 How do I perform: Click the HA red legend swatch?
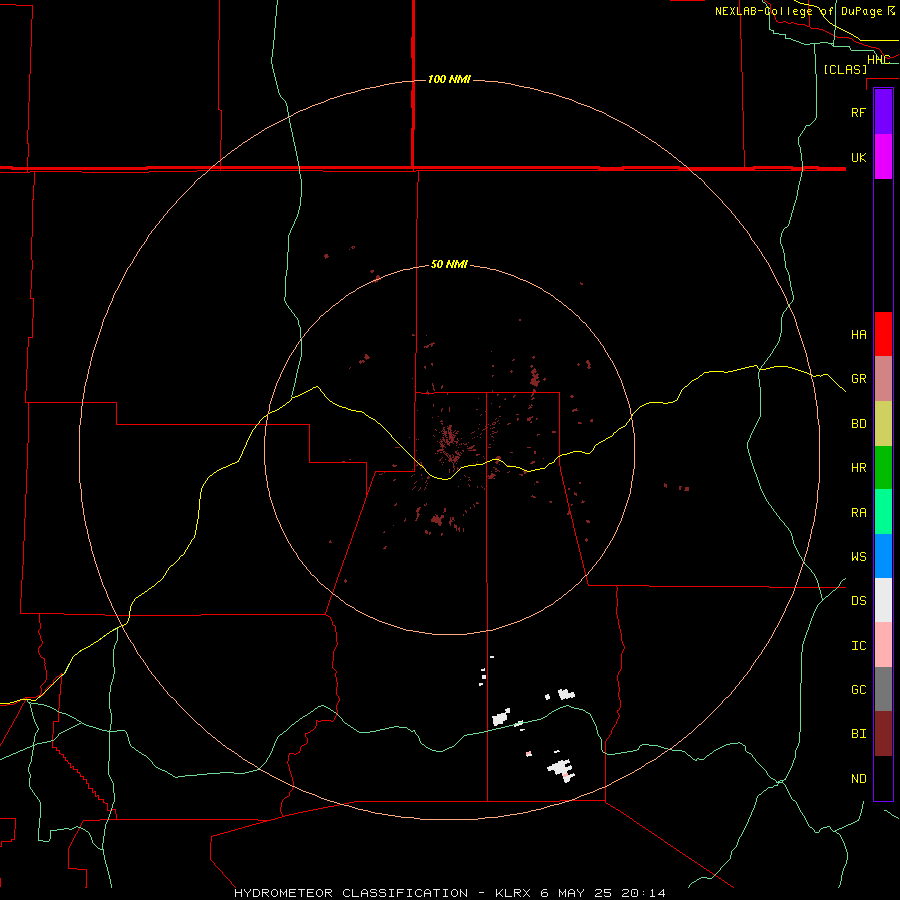tap(883, 334)
